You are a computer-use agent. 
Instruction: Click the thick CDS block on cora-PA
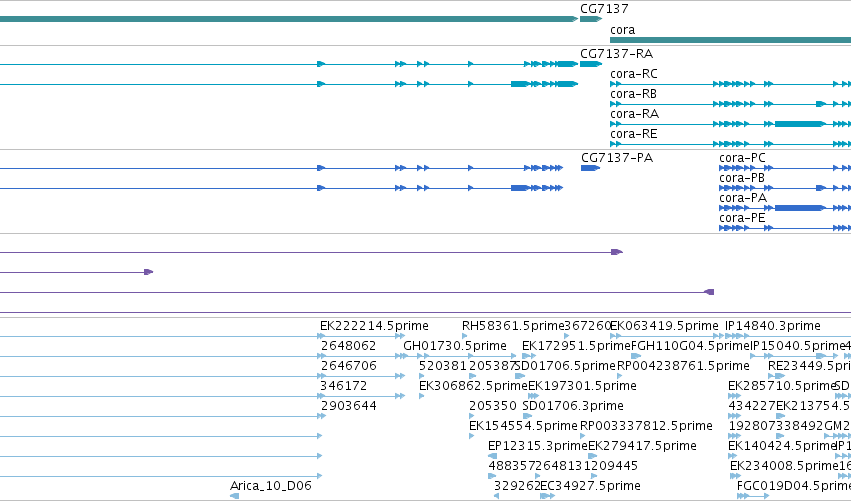click(x=799, y=208)
